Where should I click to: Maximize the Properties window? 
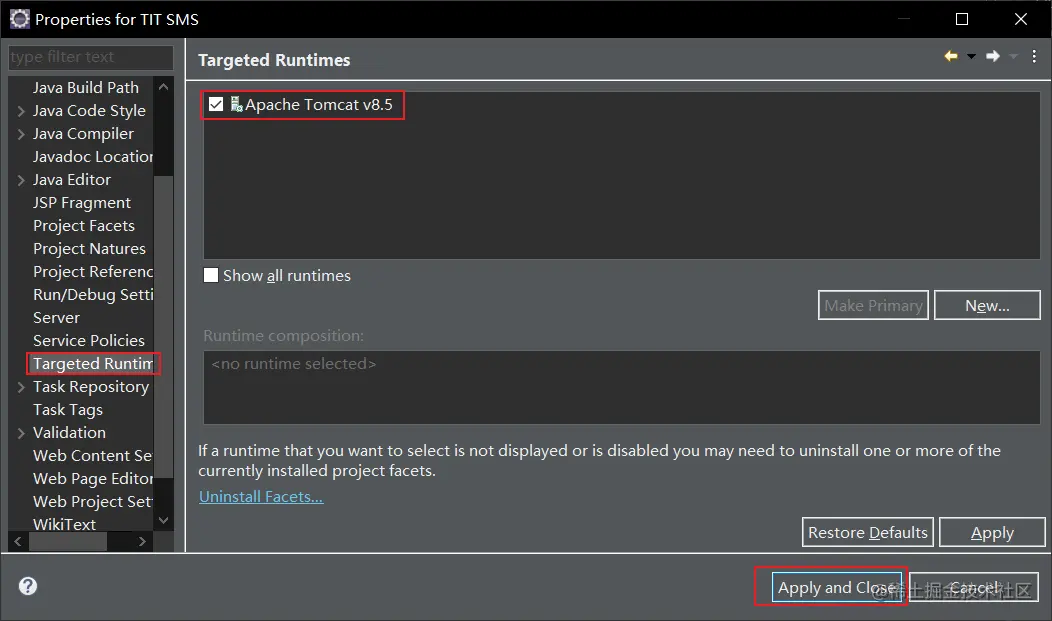[x=961, y=19]
